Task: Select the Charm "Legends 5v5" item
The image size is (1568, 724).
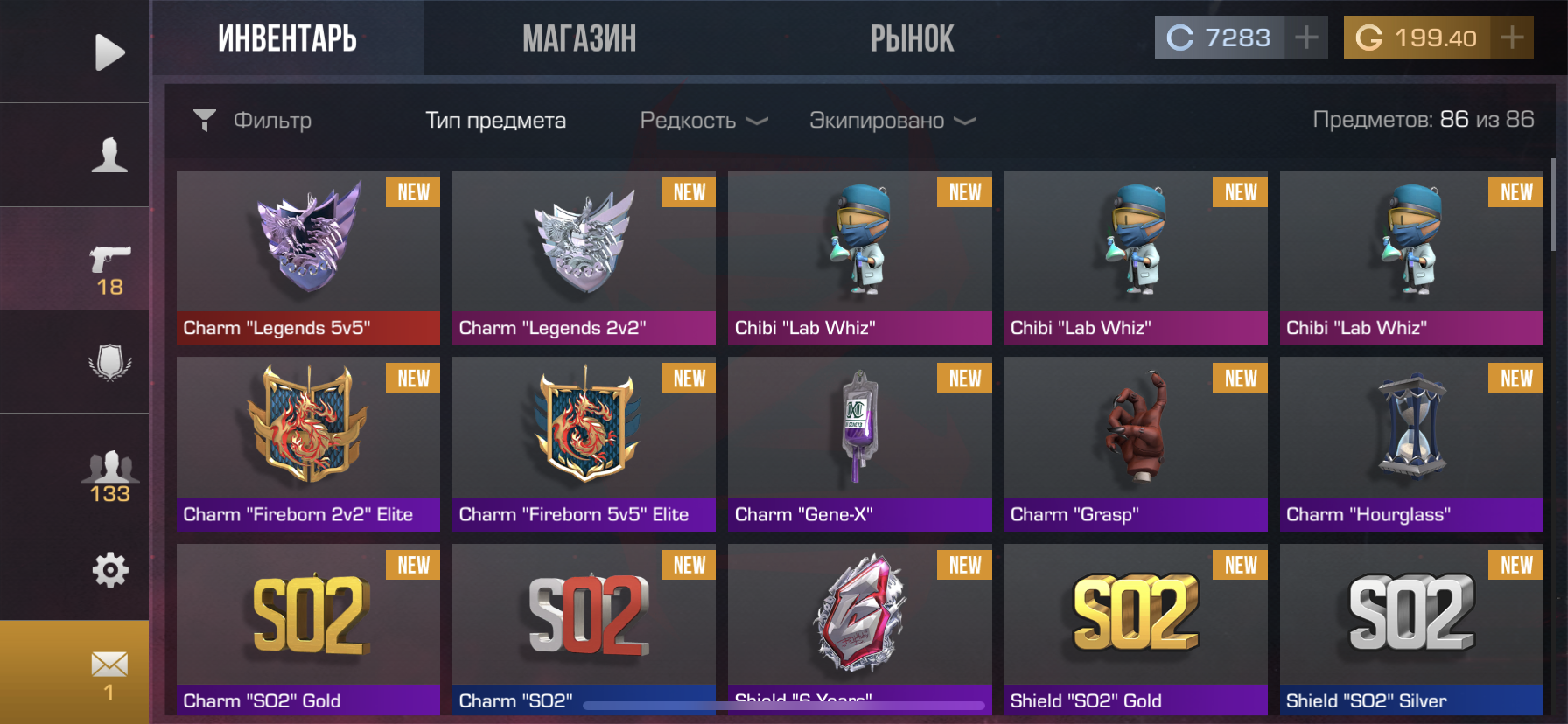Action: [x=308, y=257]
